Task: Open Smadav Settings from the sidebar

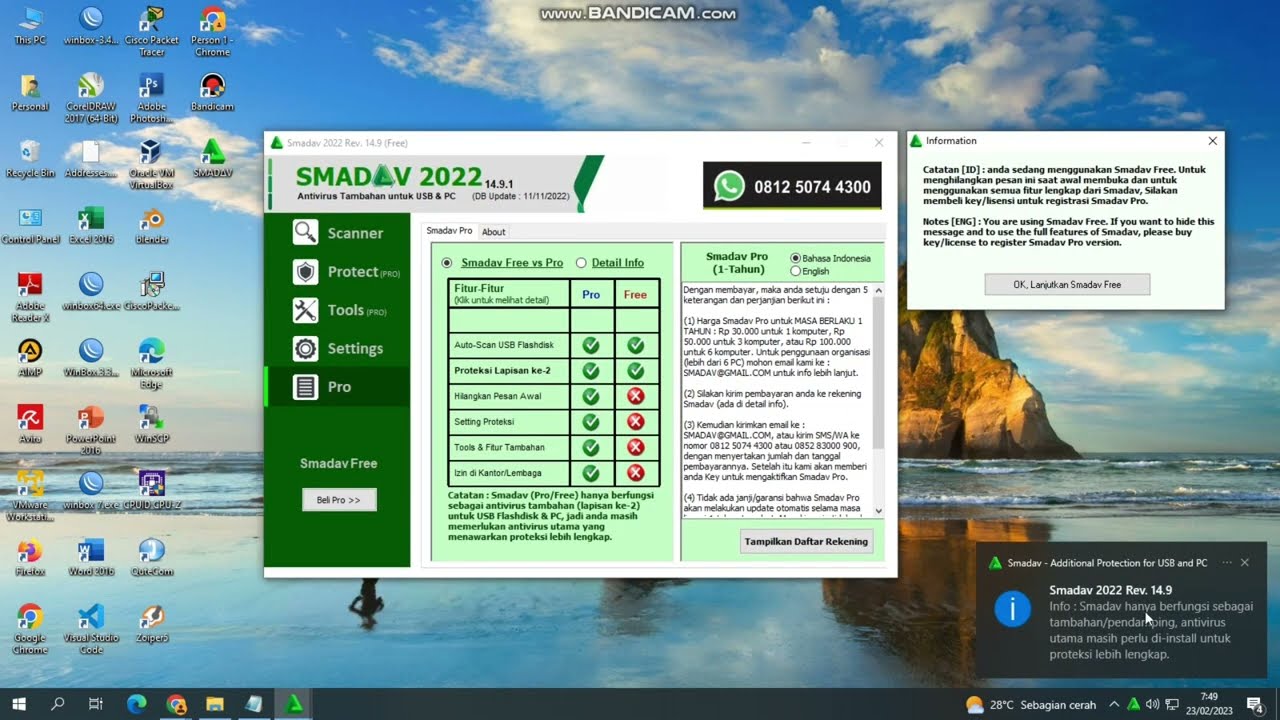Action: (337, 348)
